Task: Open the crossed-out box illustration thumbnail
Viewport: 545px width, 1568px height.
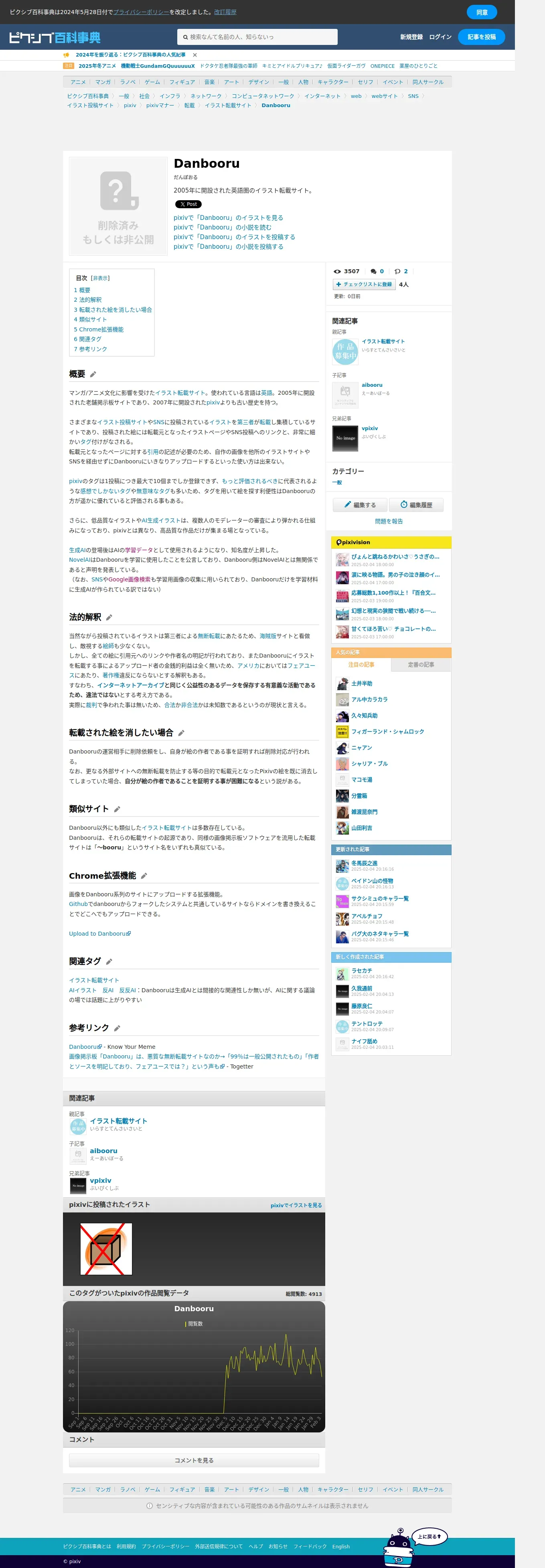Action: 106,1249
